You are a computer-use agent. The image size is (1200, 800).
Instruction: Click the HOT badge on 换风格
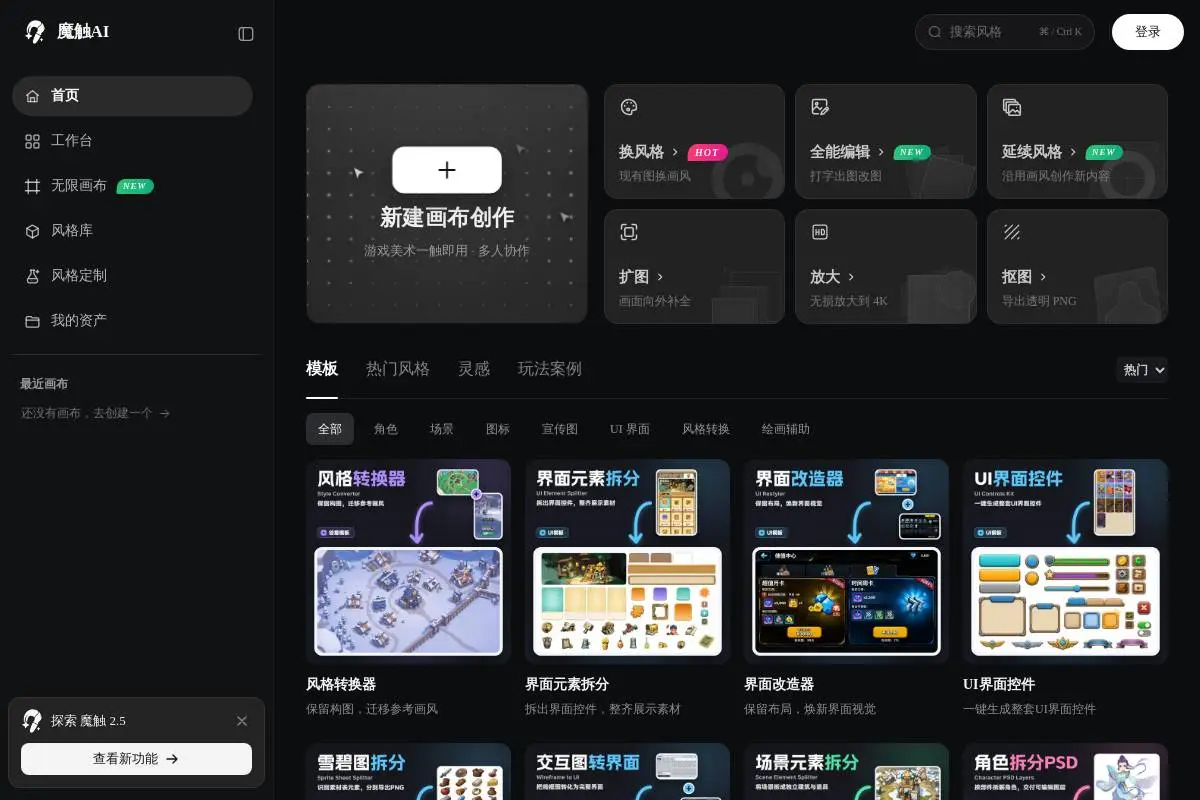pos(707,153)
